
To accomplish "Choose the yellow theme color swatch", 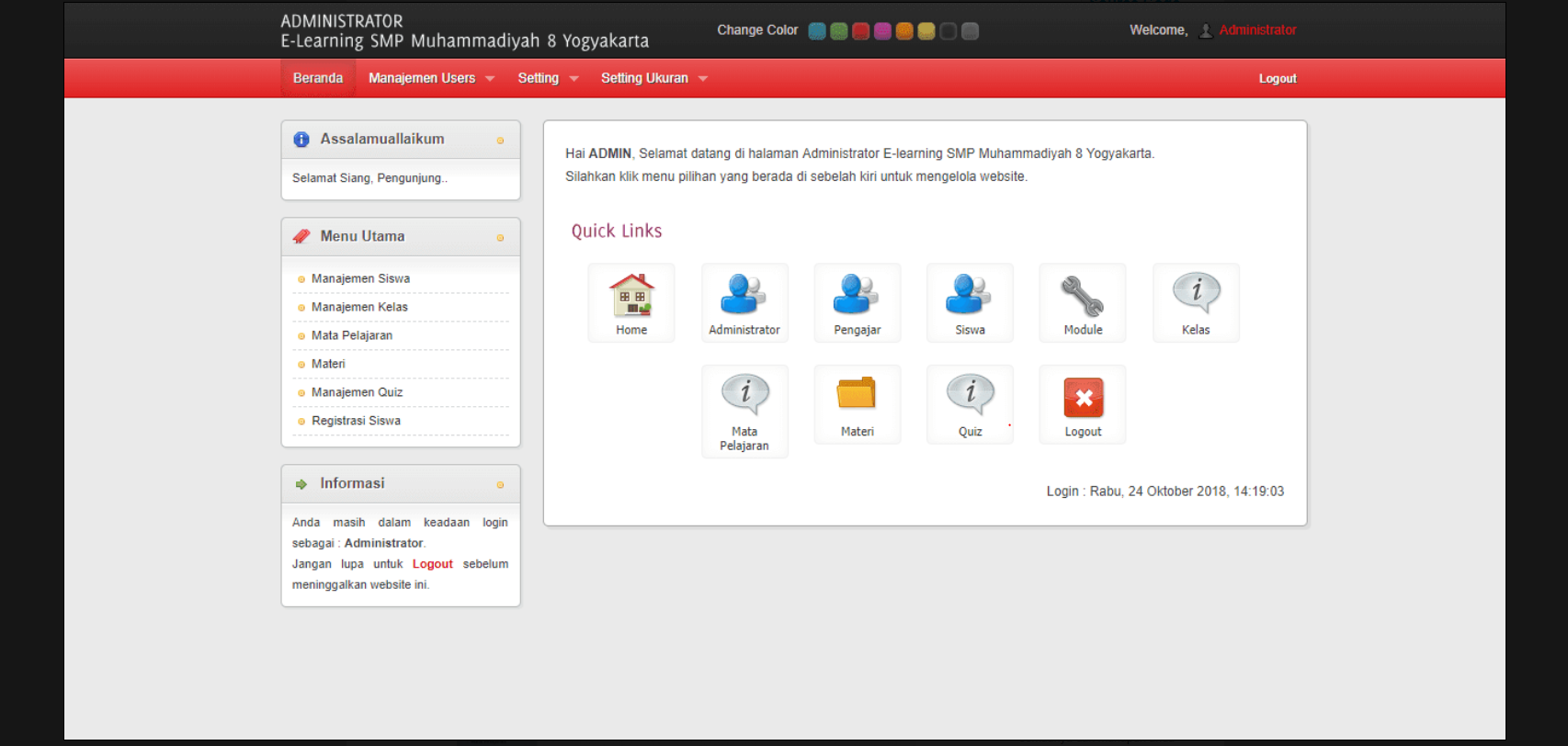I will [926, 31].
